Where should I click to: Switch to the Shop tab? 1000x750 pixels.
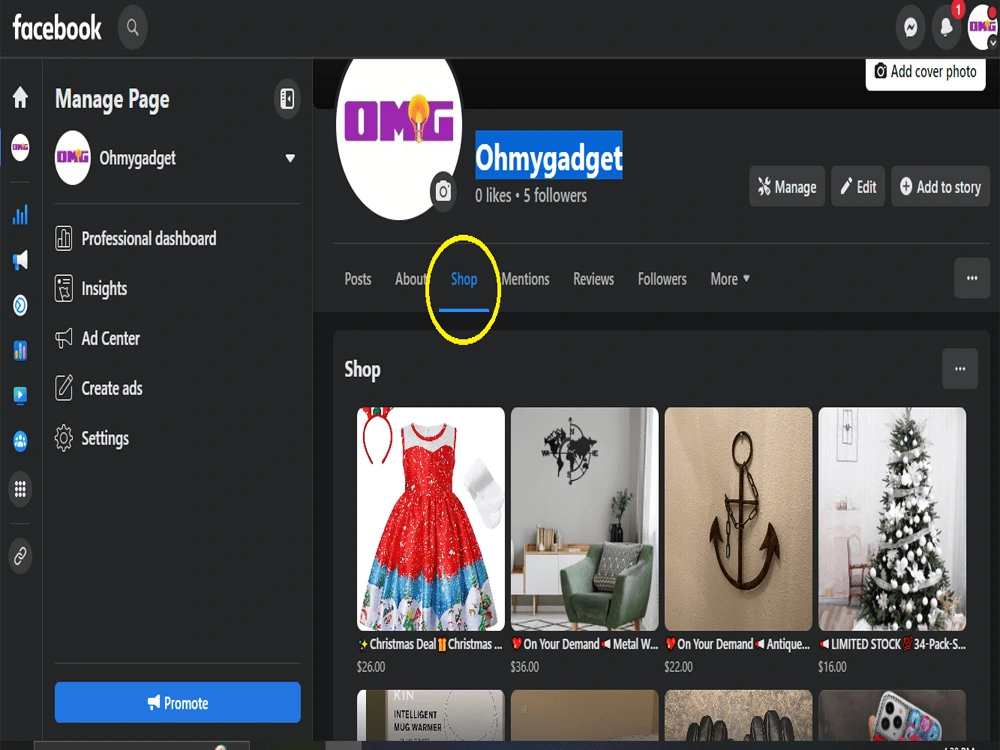(463, 279)
